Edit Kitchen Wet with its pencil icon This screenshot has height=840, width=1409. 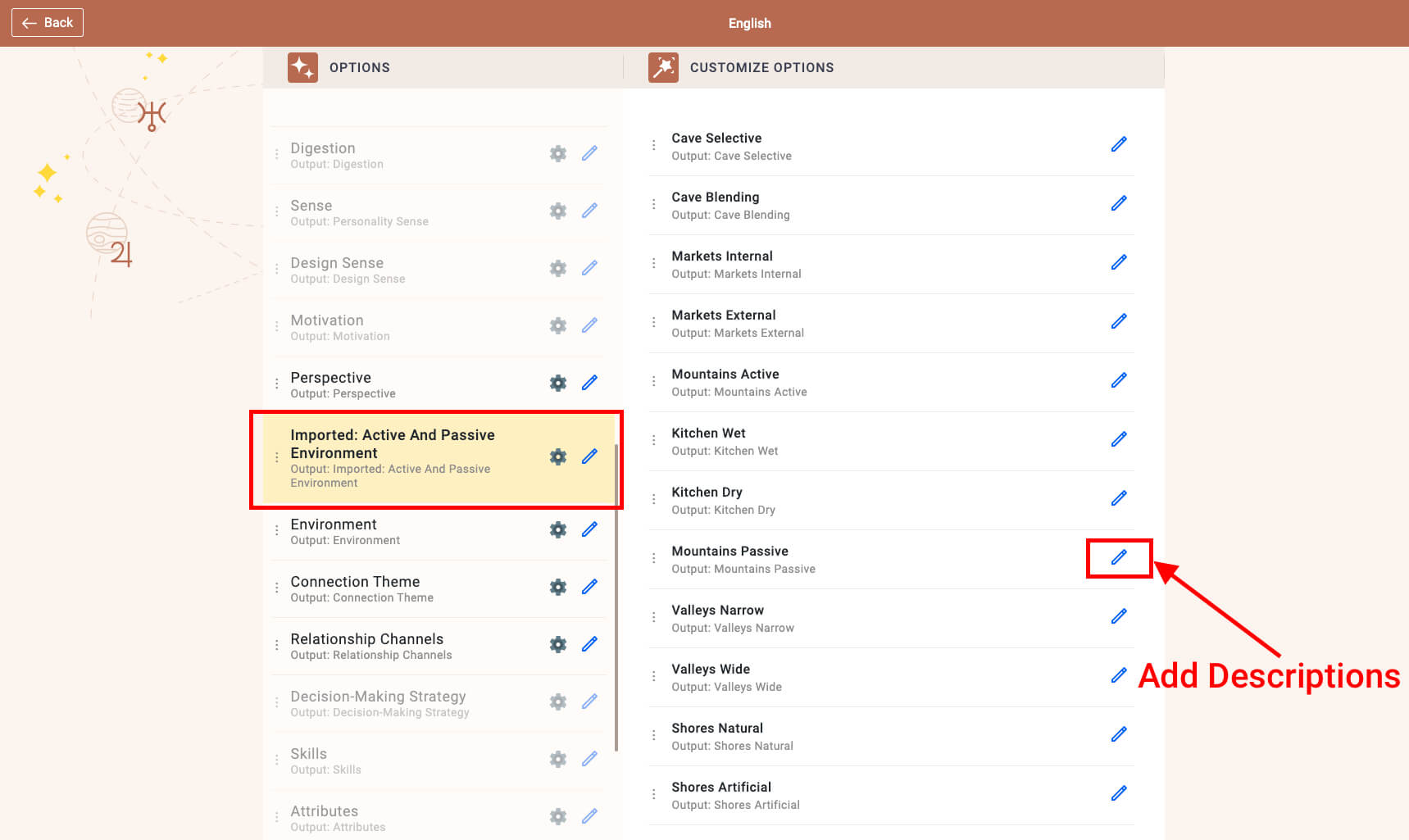coord(1119,439)
